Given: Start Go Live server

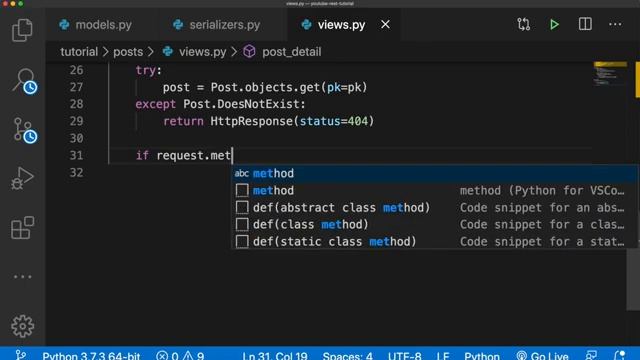Looking at the screenshot, I should coord(542,356).
